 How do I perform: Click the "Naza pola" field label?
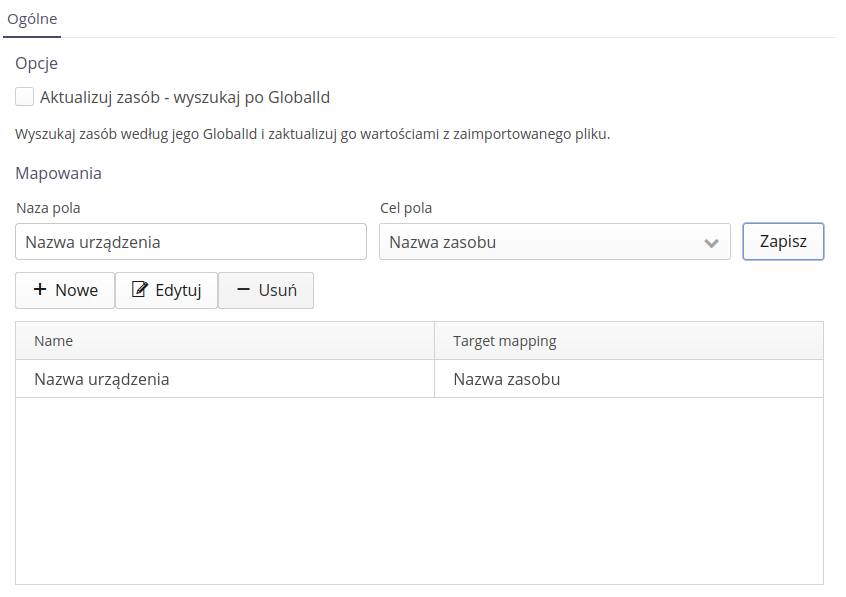48,208
